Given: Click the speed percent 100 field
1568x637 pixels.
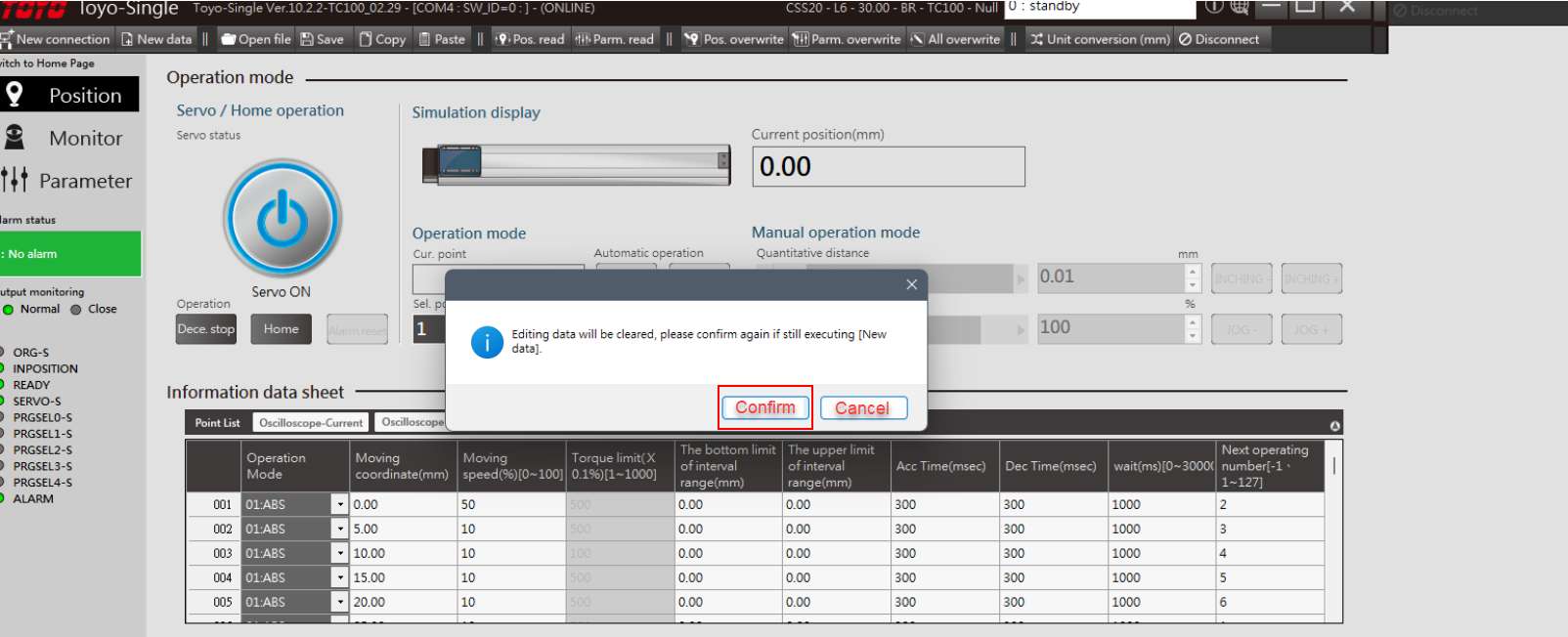Looking at the screenshot, I should 1110,328.
